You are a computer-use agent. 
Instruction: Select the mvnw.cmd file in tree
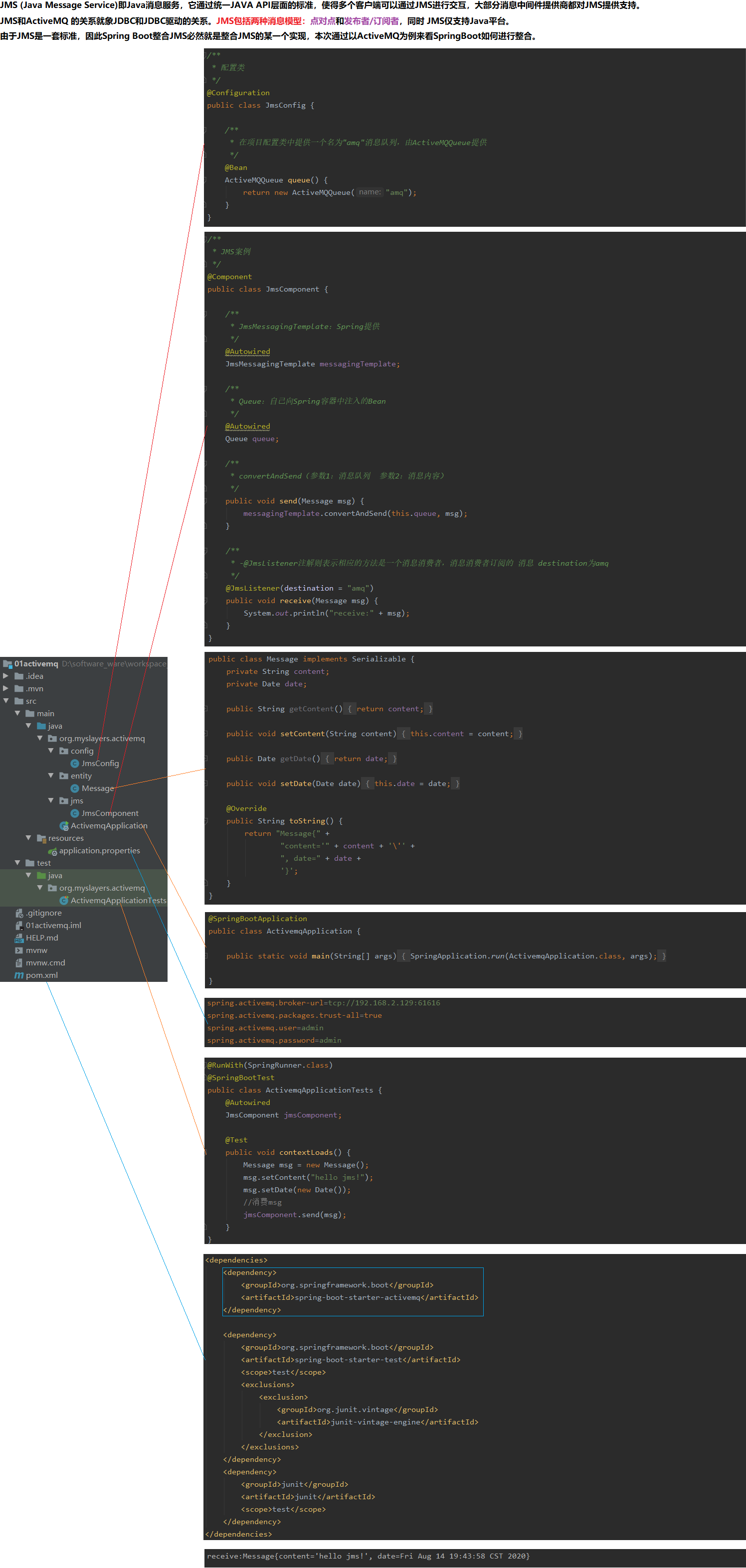45,962
